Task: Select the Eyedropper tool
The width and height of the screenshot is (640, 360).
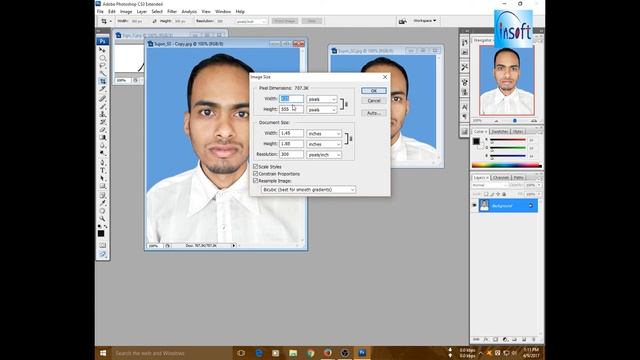Action: click(102, 203)
